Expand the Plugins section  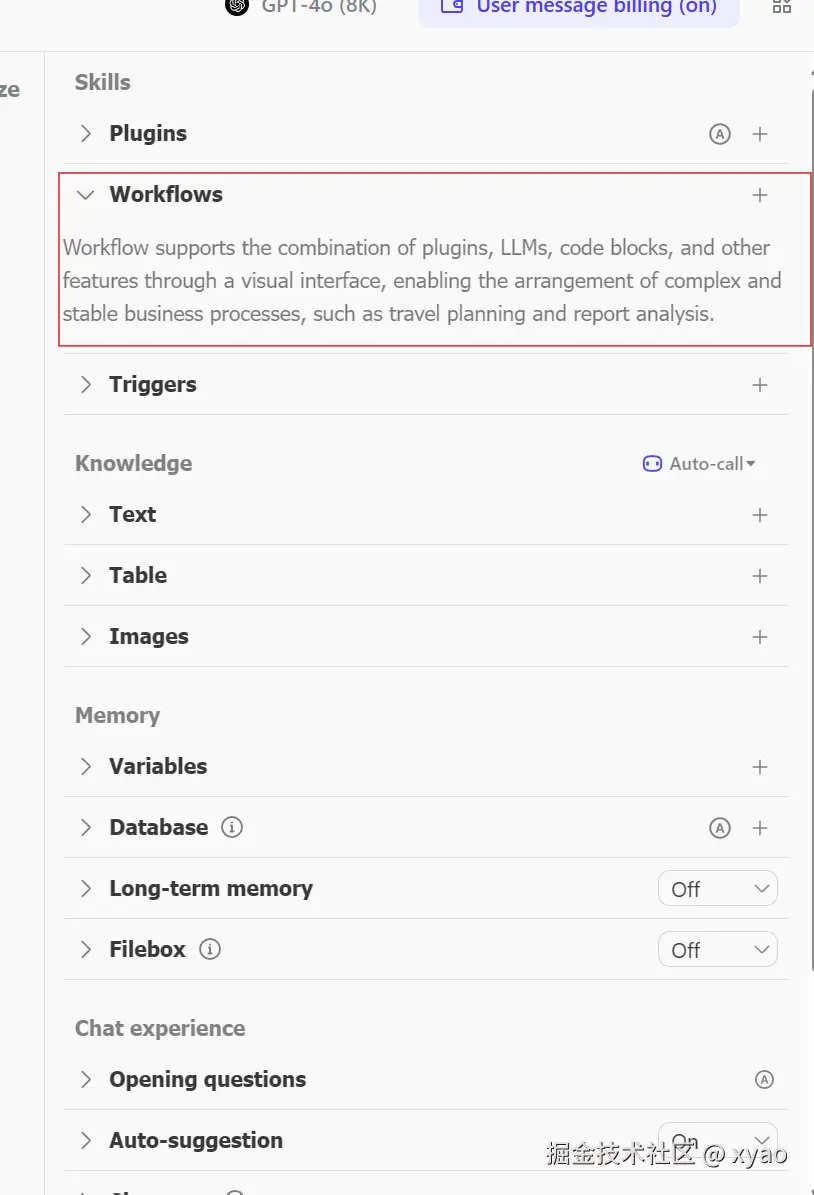coord(86,134)
